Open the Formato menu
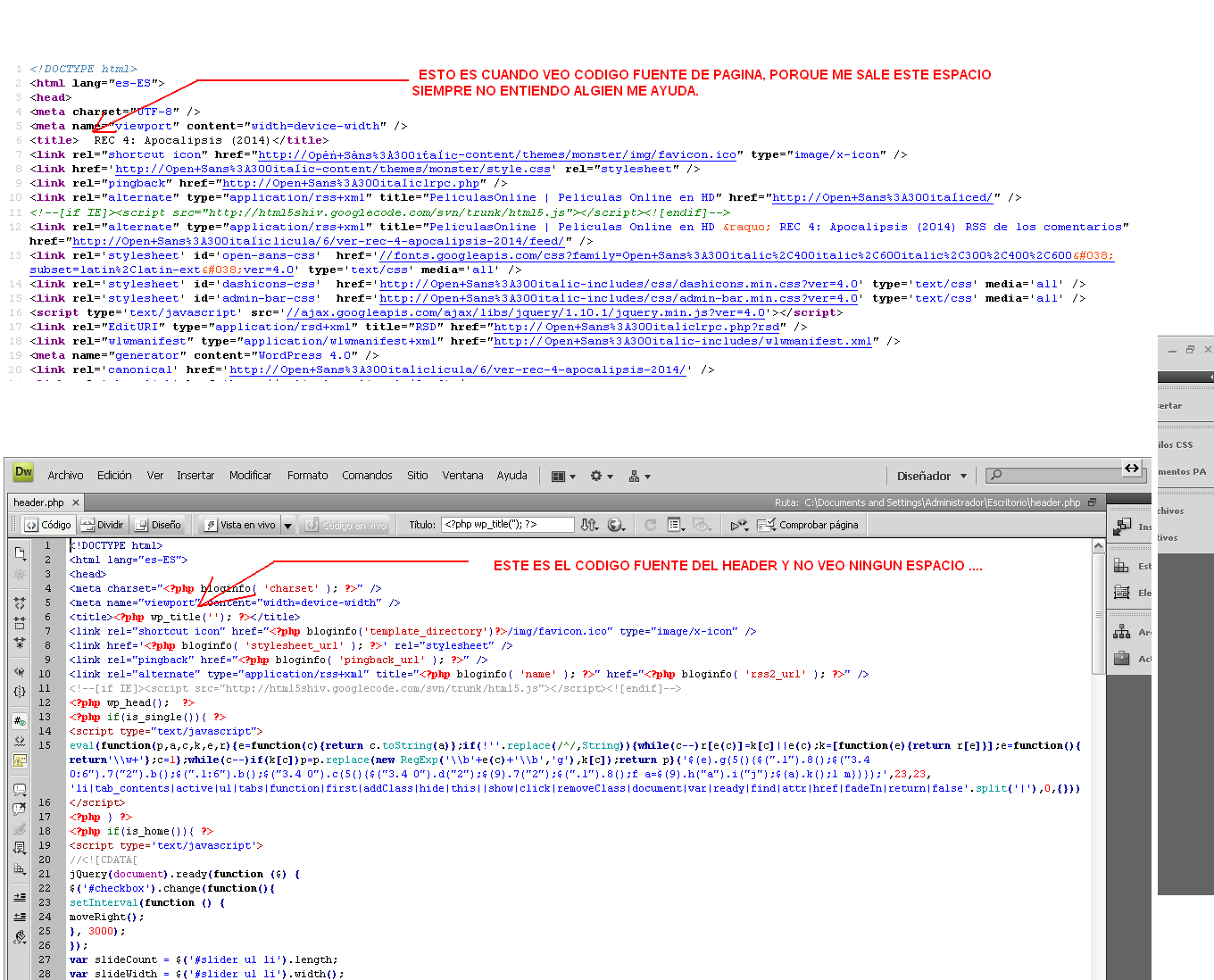 pyautogui.click(x=308, y=476)
